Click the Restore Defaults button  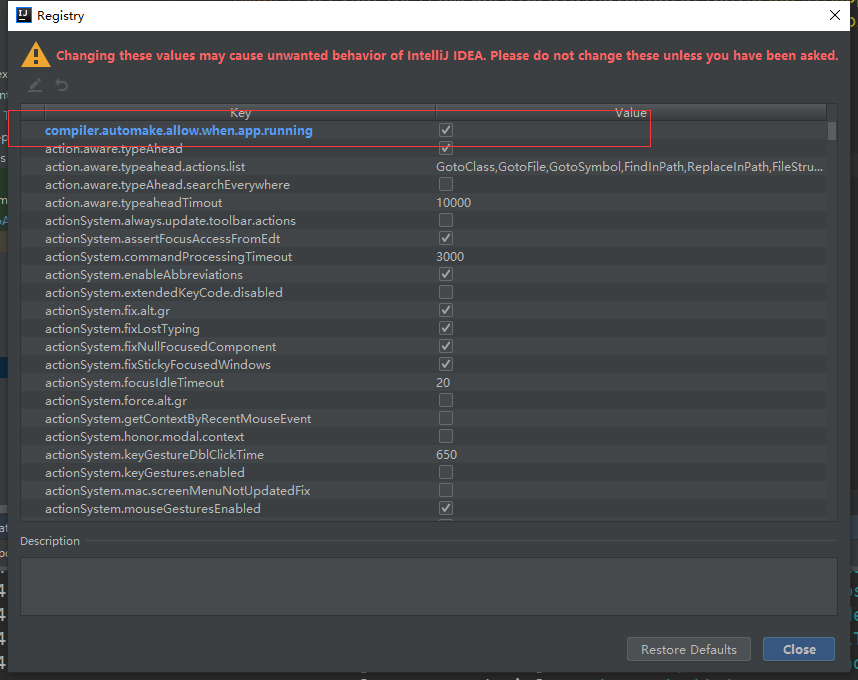(x=688, y=649)
